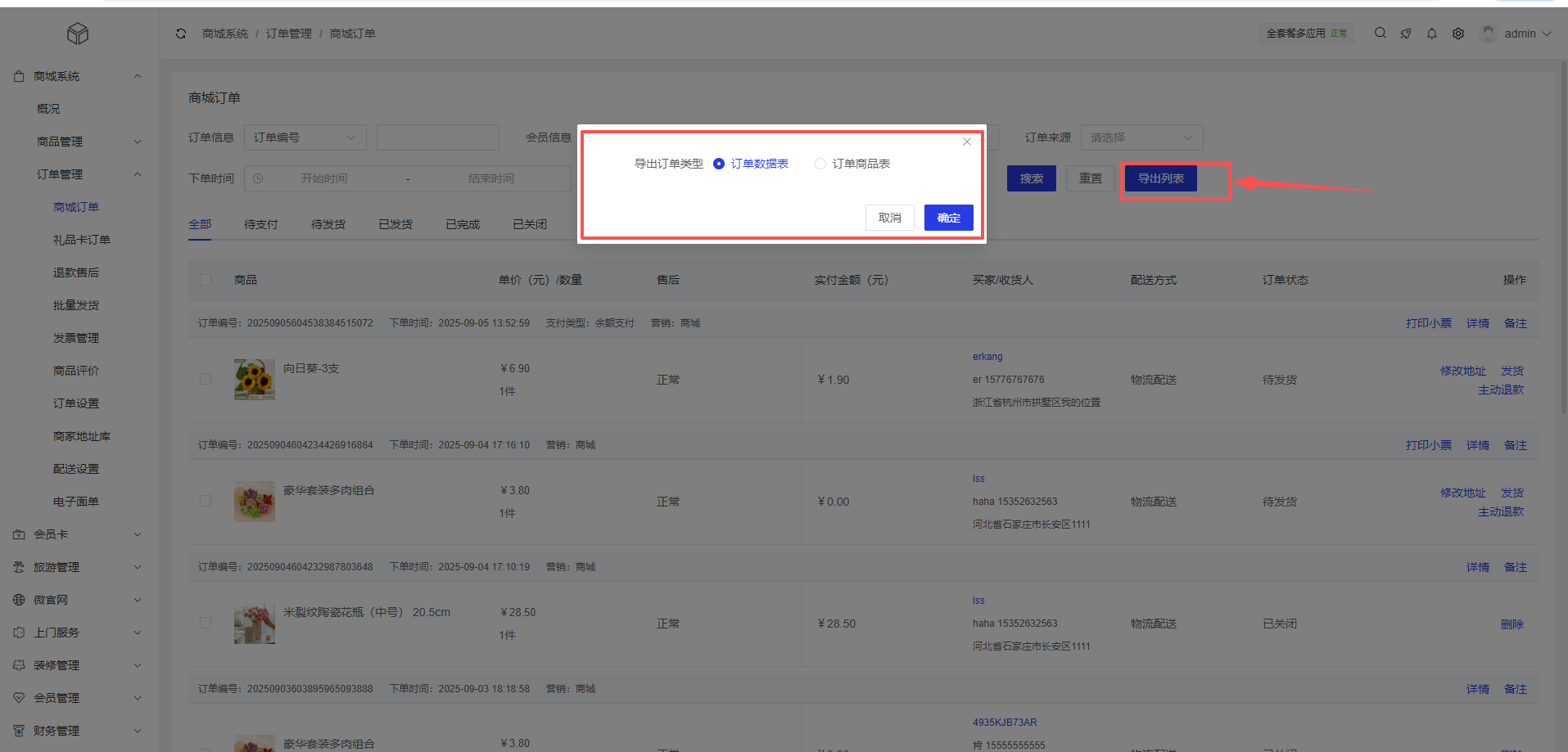Expand the 会员卡 sidebar menu

coord(78,534)
